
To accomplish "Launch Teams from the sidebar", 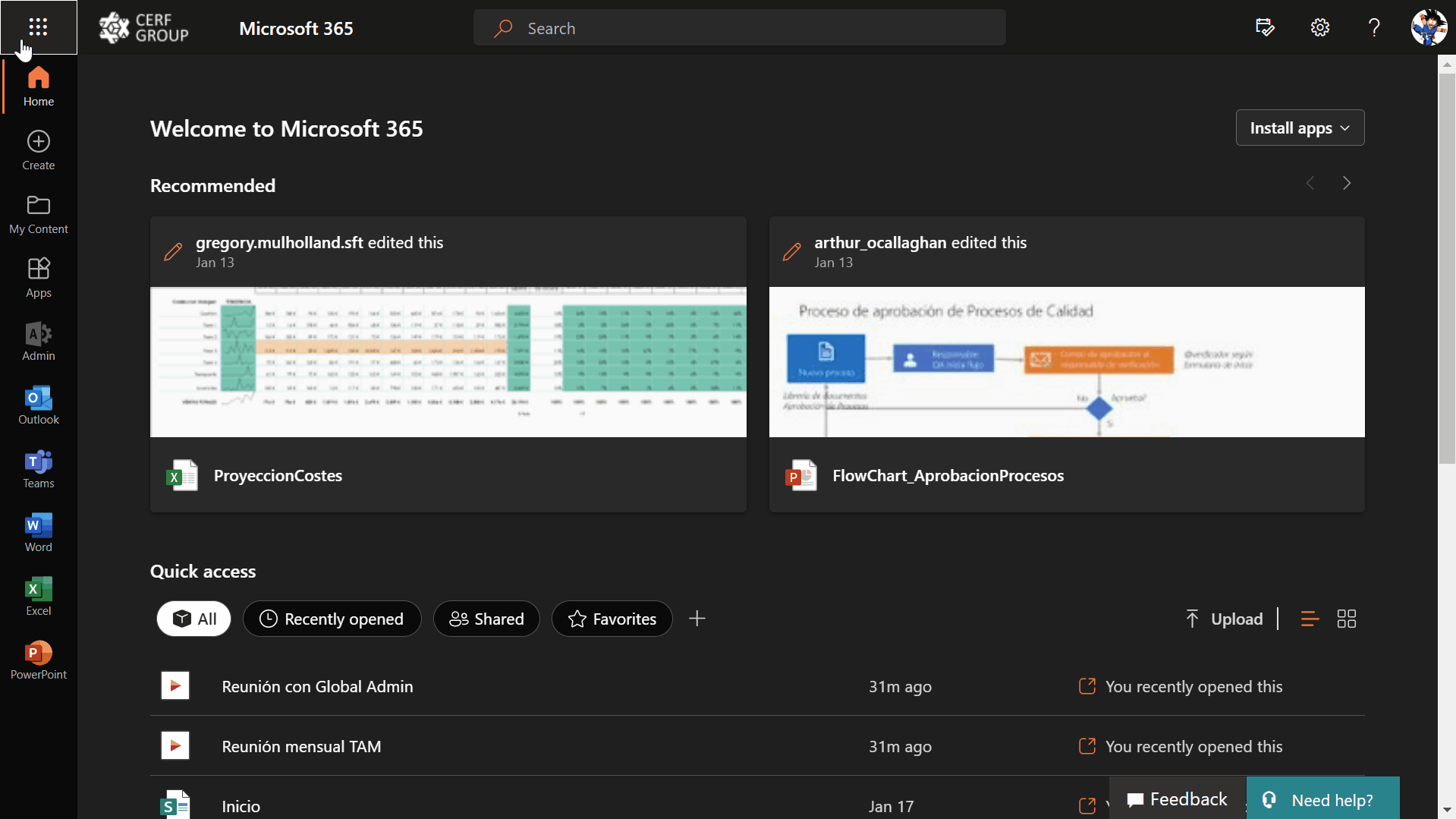I will click(x=38, y=468).
